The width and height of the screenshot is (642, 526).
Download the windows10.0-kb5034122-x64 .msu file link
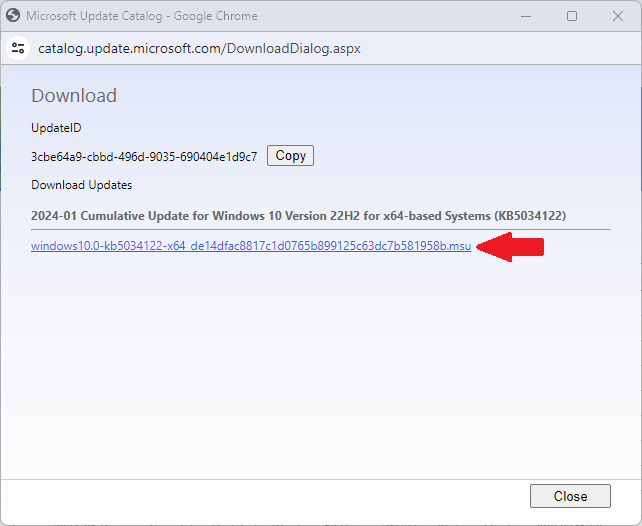coord(250,247)
